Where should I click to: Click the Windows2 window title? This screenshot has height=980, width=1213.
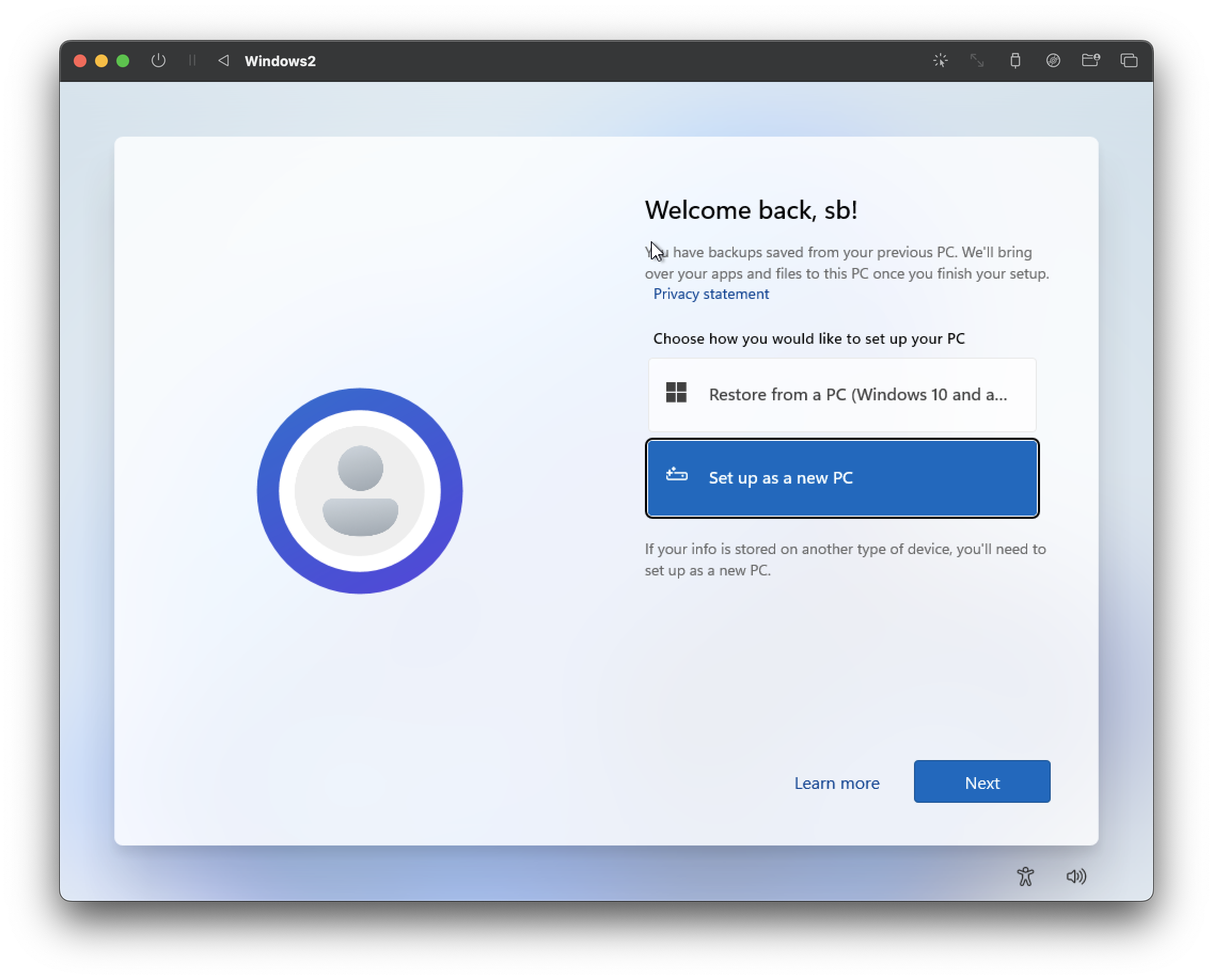pos(280,61)
